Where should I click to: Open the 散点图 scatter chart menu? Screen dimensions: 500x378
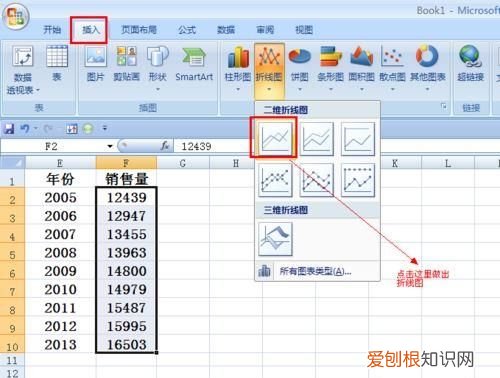point(393,68)
